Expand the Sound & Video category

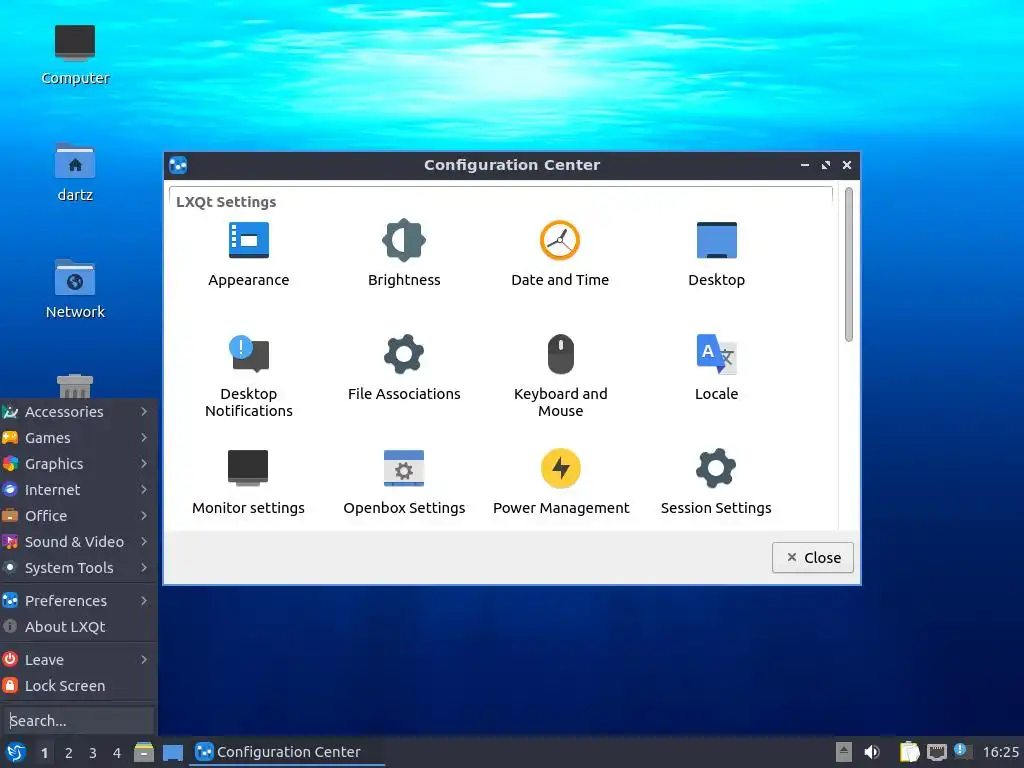click(78, 542)
